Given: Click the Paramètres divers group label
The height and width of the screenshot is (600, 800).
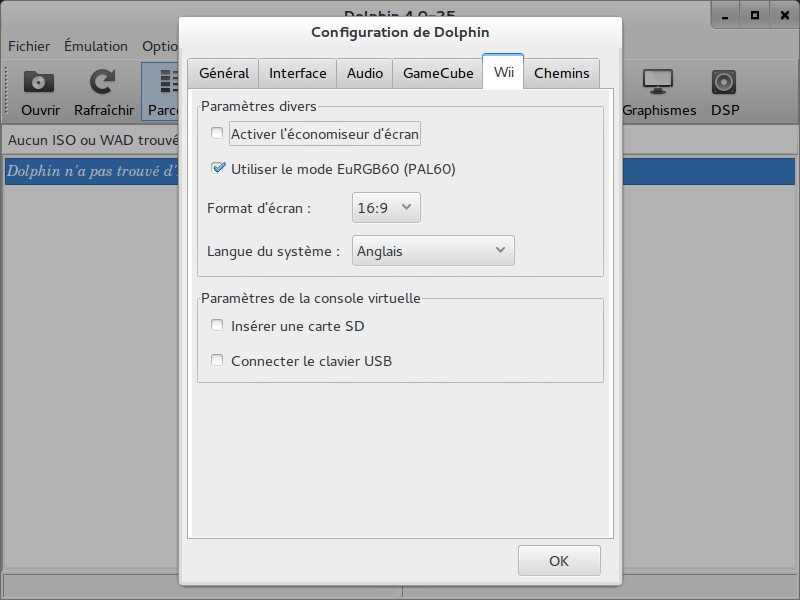Looking at the screenshot, I should [x=259, y=106].
